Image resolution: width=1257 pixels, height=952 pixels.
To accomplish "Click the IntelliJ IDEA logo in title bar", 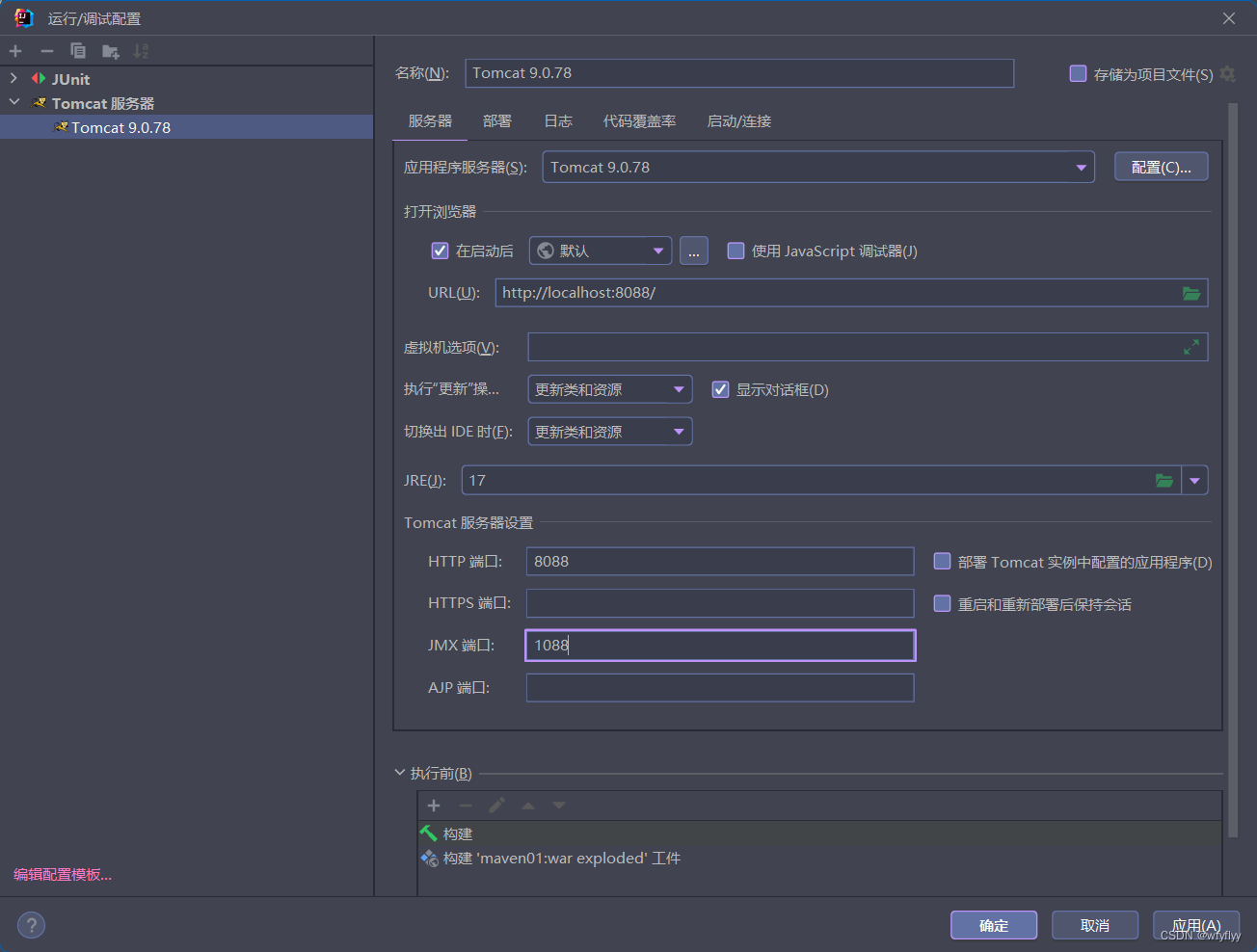I will tap(23, 17).
